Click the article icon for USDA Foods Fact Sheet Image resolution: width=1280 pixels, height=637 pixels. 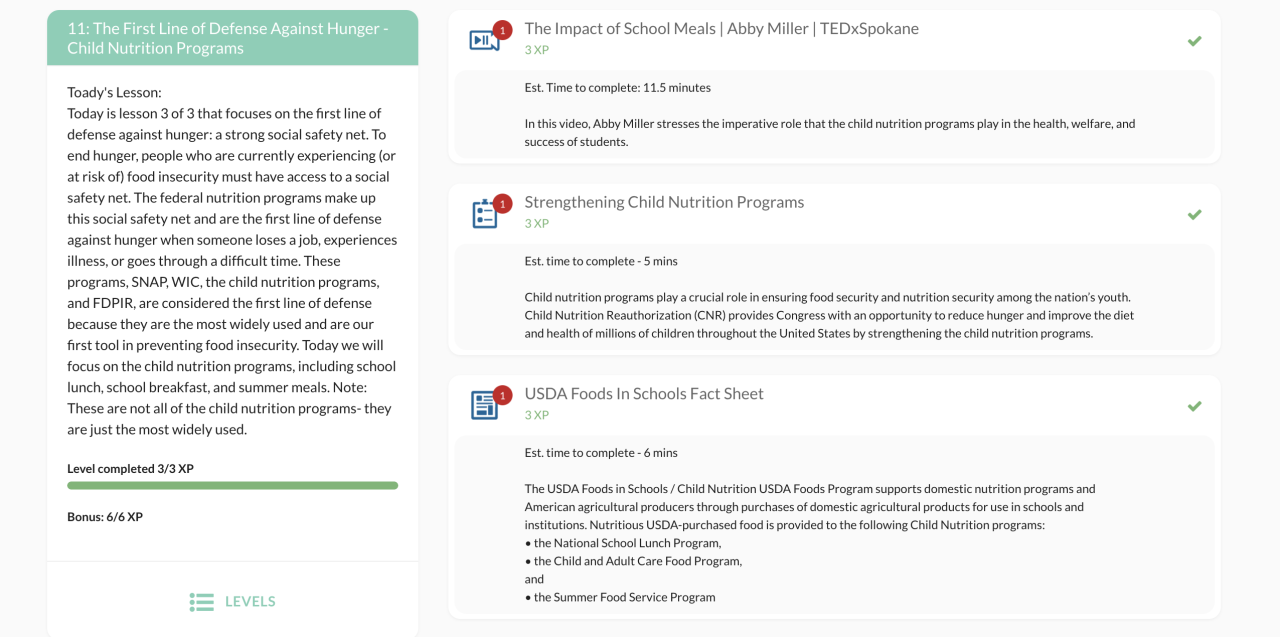point(483,406)
